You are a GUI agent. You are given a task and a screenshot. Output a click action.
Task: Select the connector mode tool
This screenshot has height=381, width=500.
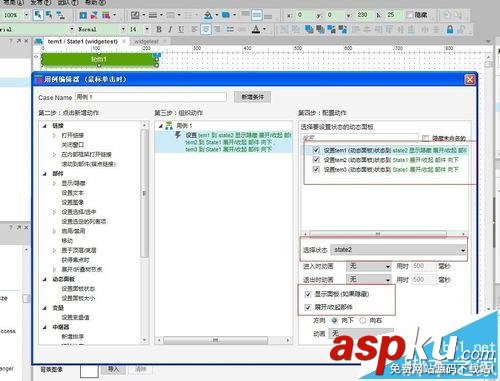[x=60, y=15]
